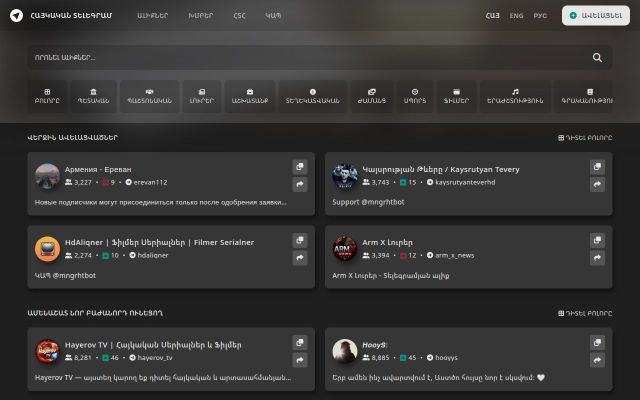
Task: Click the Kaysrutyan Tevery channel avatar
Action: pos(345,176)
